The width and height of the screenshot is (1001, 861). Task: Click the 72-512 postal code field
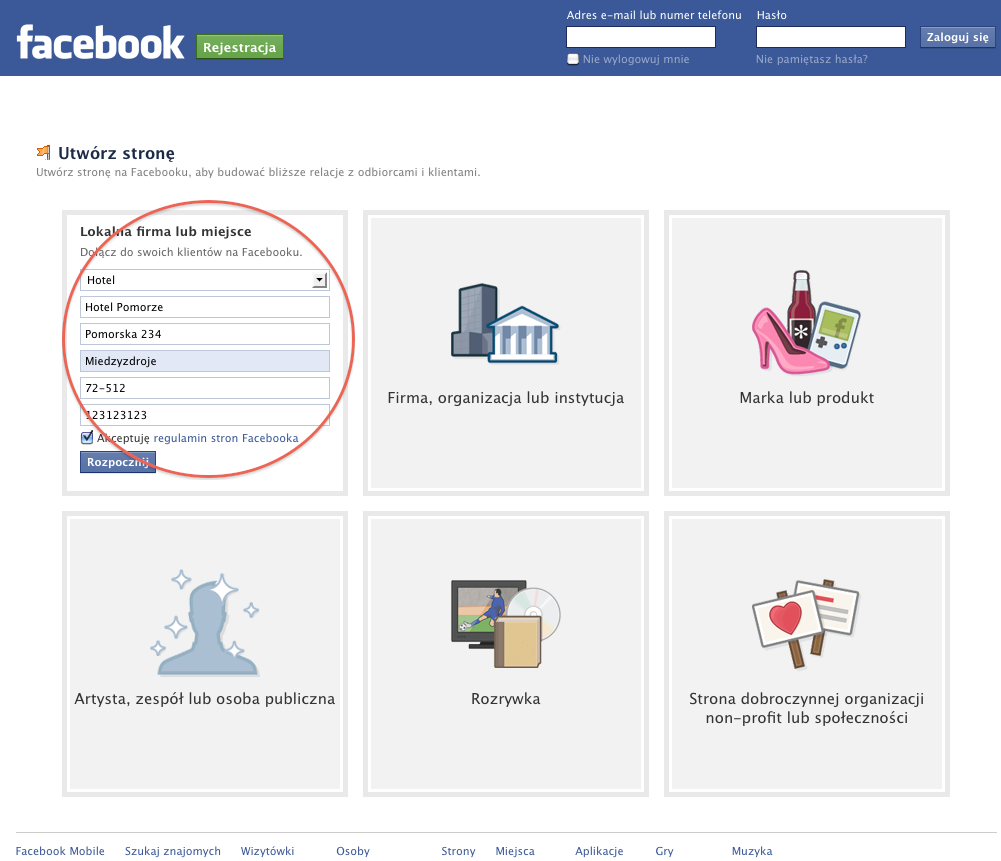[205, 388]
